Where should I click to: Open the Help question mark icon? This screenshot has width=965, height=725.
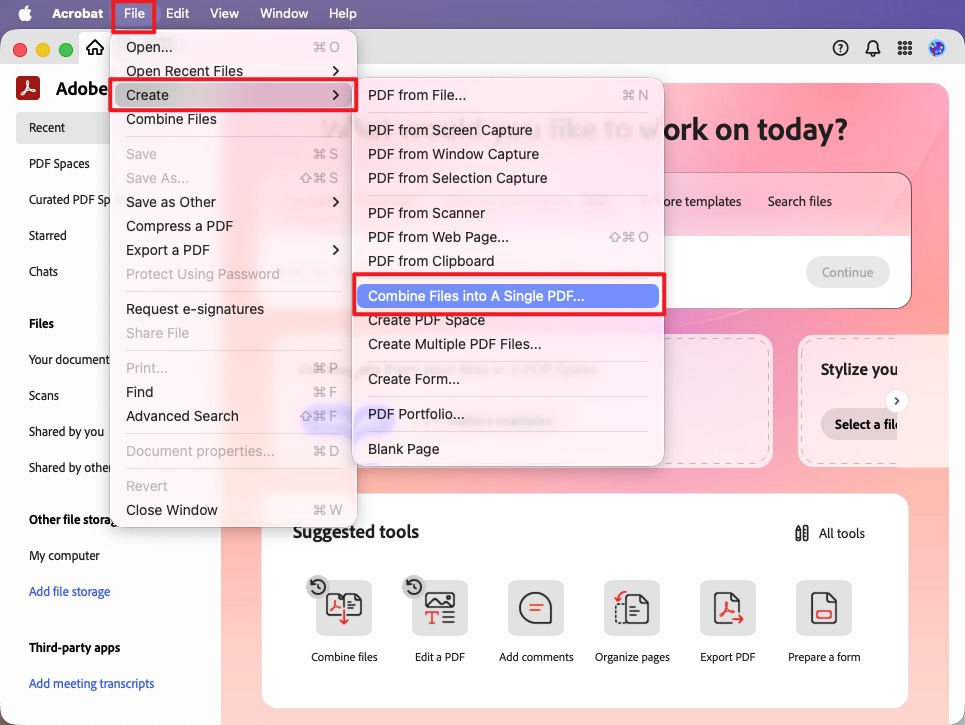click(x=840, y=48)
